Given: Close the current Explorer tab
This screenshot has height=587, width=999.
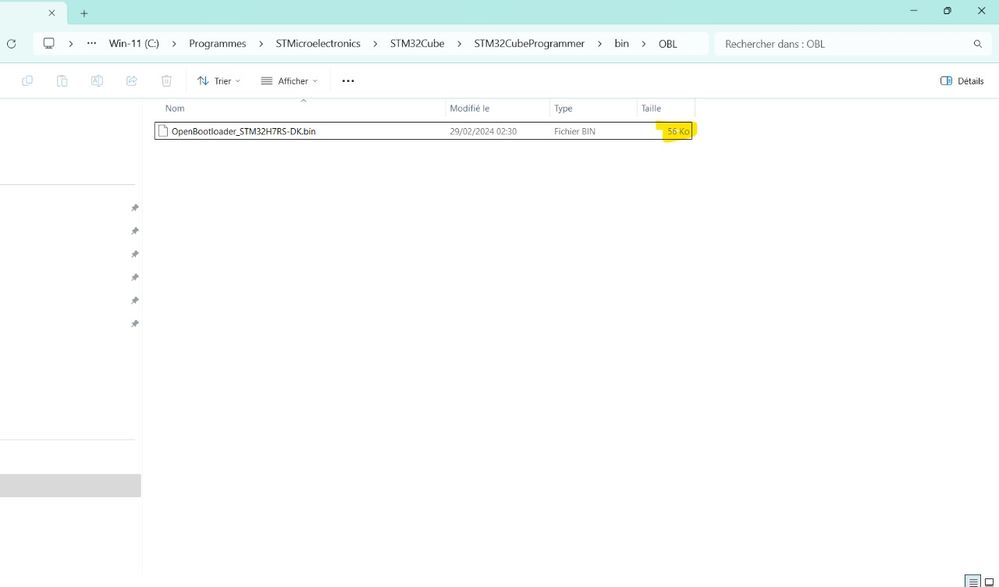Looking at the screenshot, I should click(x=52, y=13).
